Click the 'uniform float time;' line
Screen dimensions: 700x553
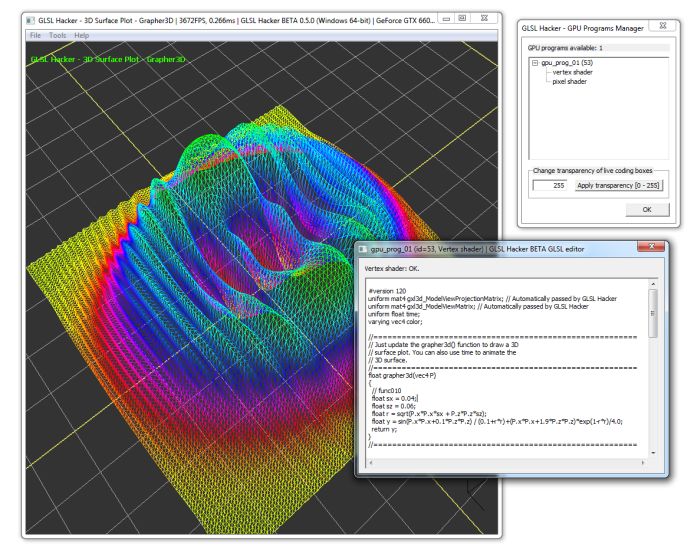394,314
